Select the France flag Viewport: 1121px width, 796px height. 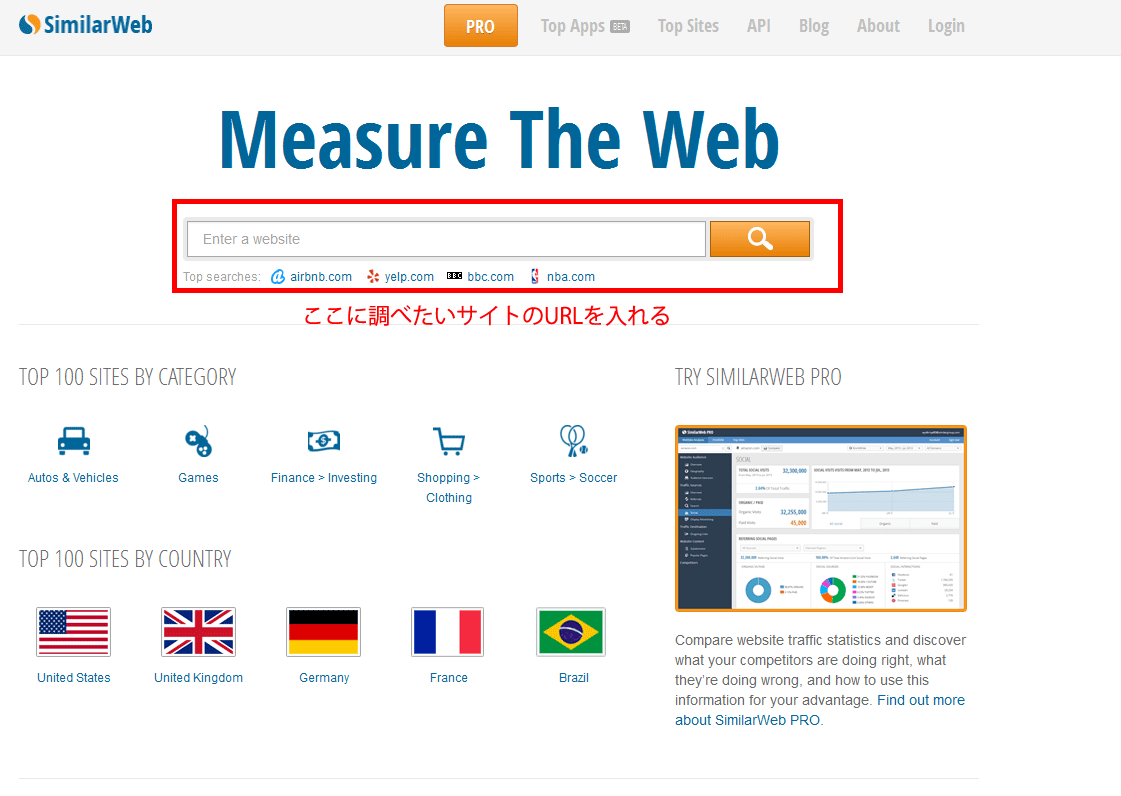(x=448, y=632)
